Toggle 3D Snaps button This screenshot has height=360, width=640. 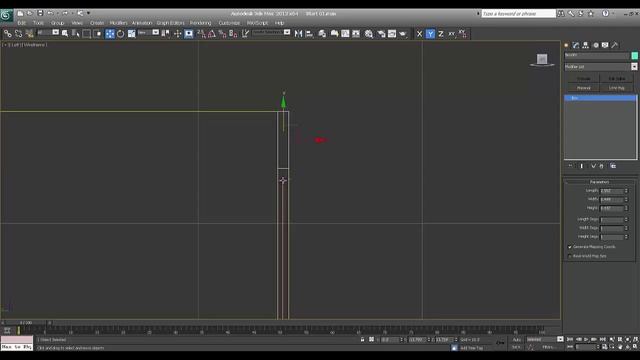[x=201, y=34]
